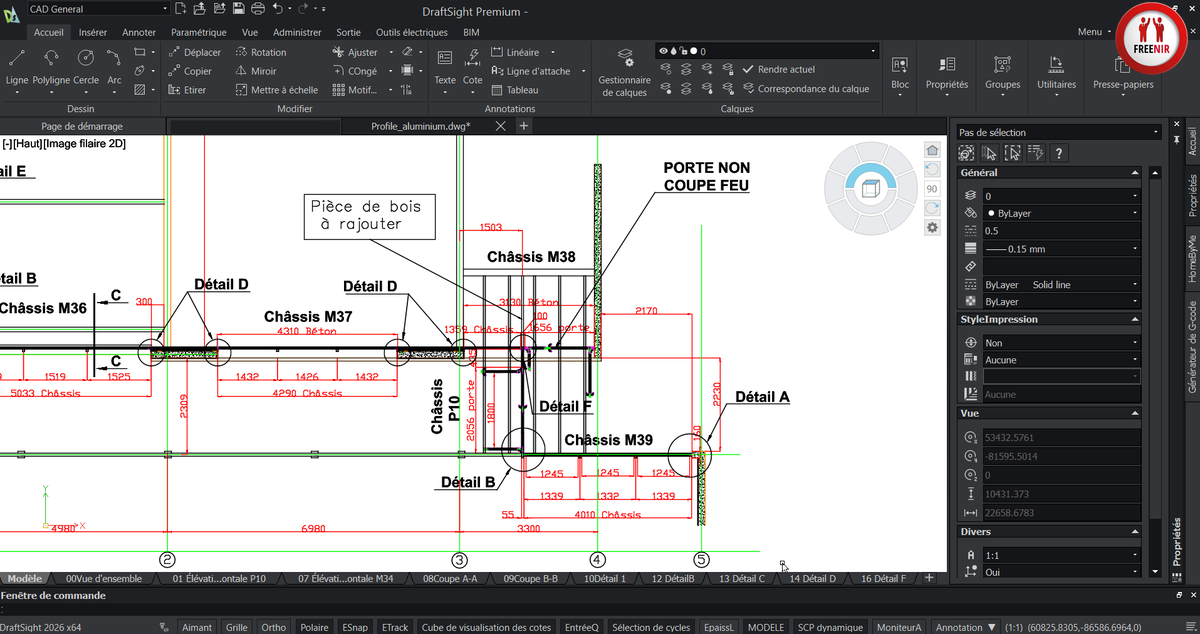Toggle EpaissL line weight display

pos(718,627)
